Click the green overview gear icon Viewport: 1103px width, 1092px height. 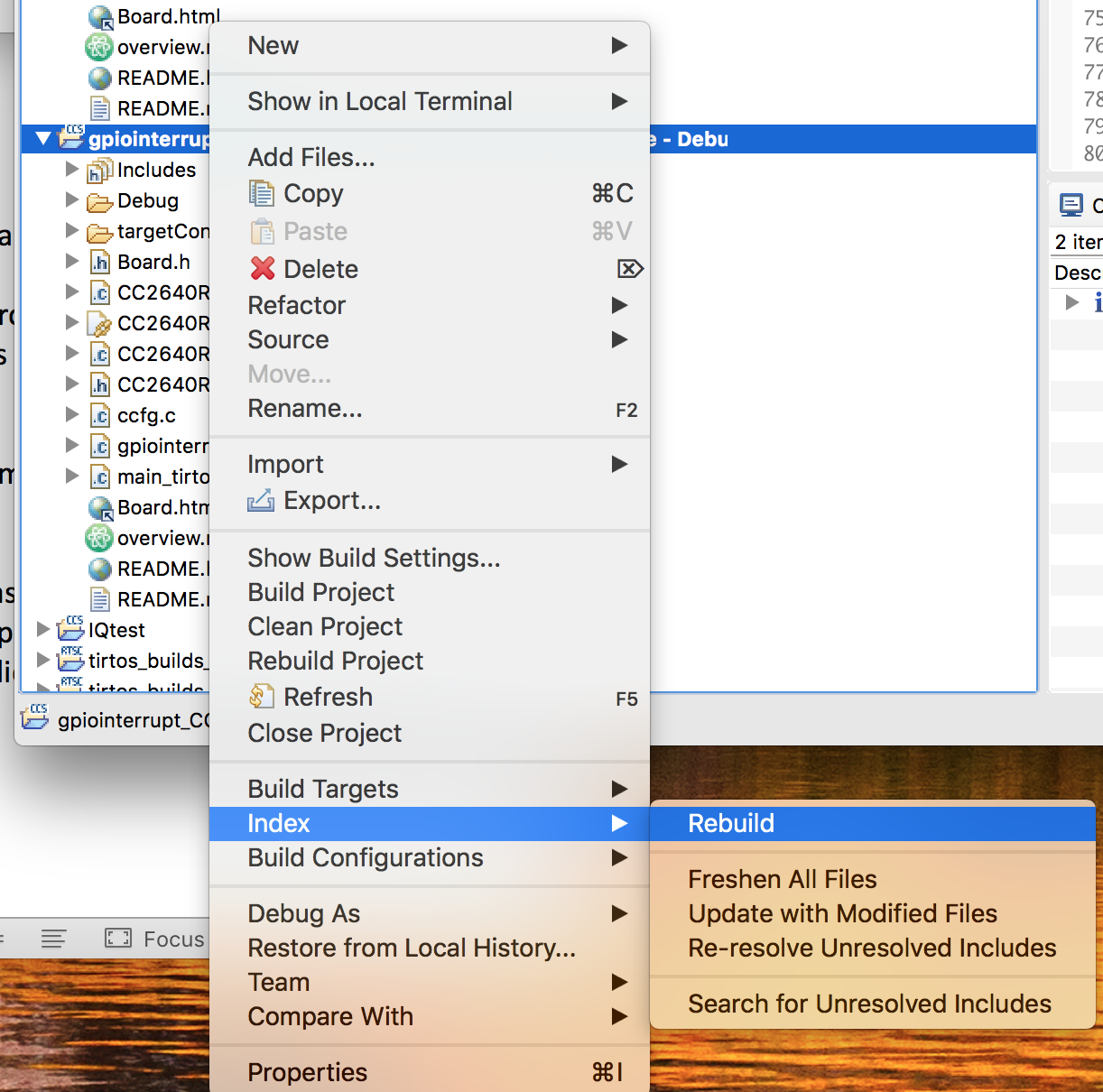[97, 46]
